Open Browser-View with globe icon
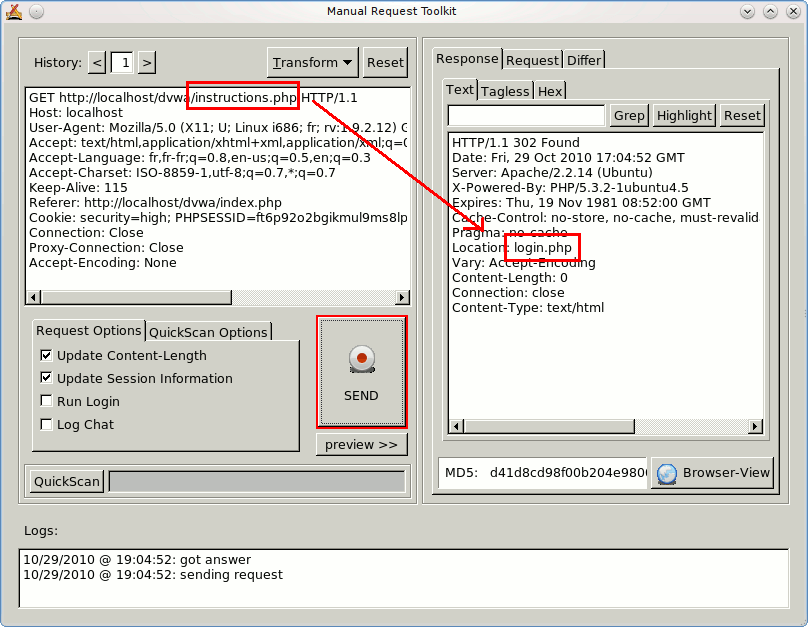The width and height of the screenshot is (808, 627). click(x=712, y=473)
